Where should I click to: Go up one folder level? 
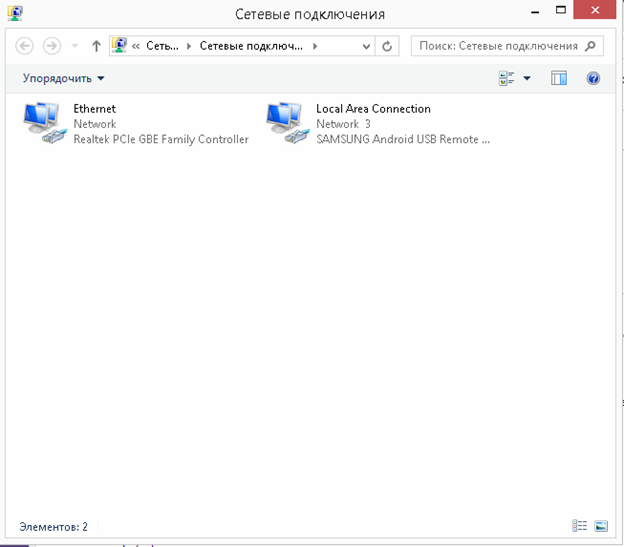tap(96, 46)
